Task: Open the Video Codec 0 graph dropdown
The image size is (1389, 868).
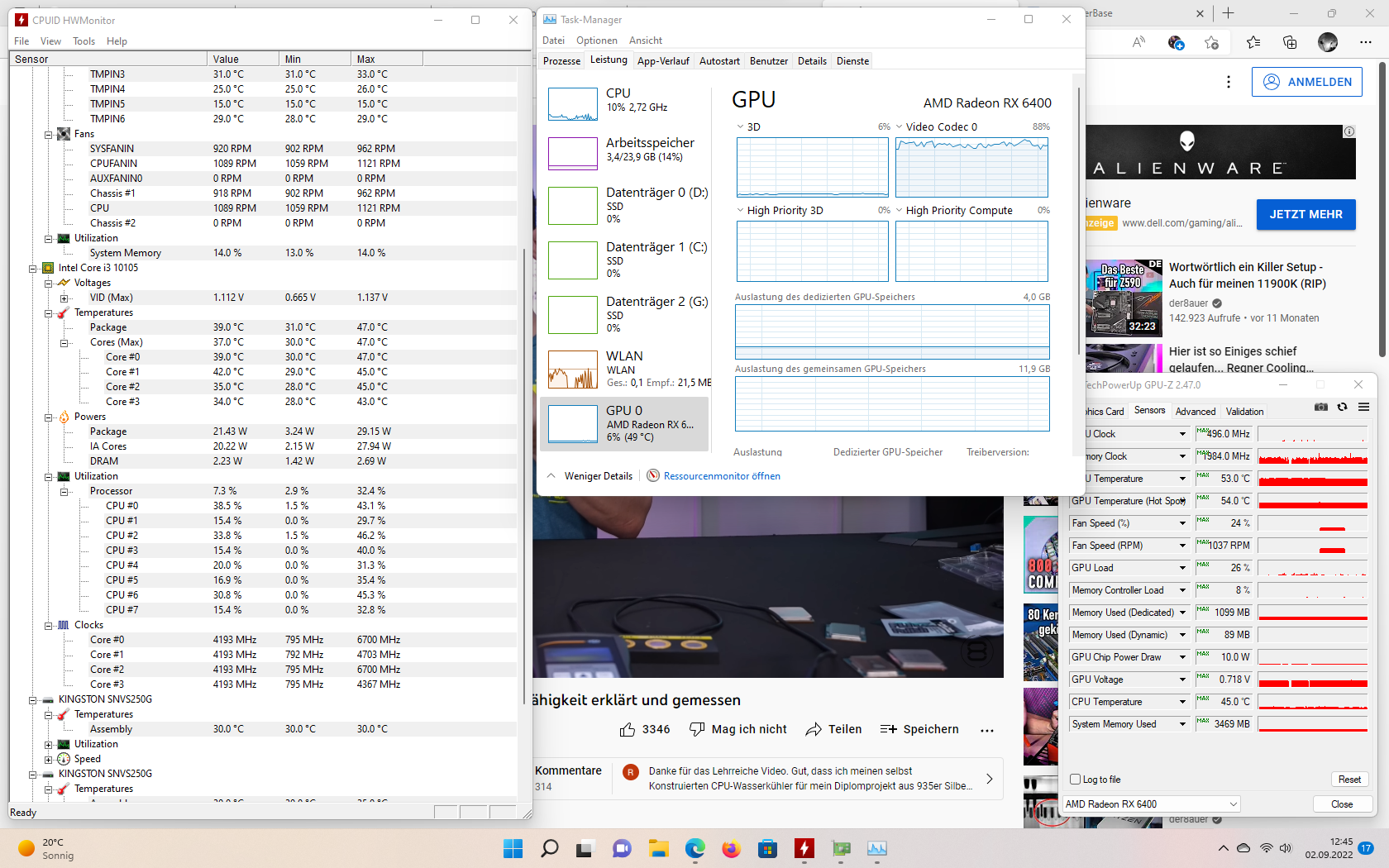Action: pos(900,126)
